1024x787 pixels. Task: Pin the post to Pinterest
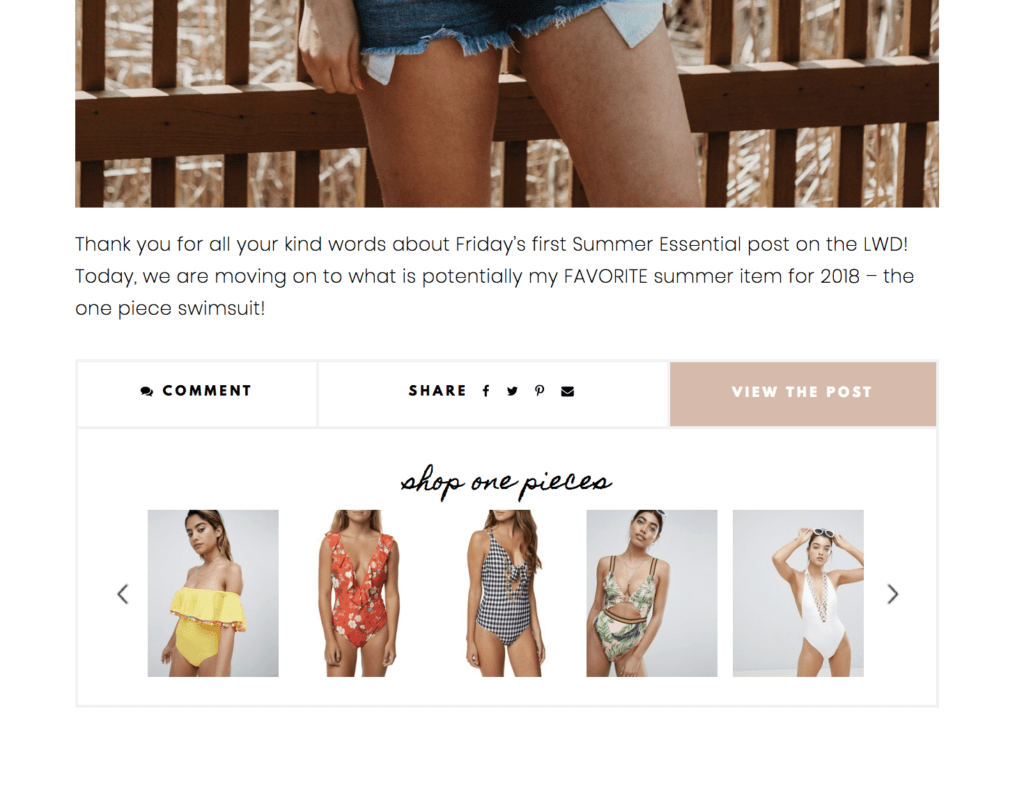coord(539,391)
